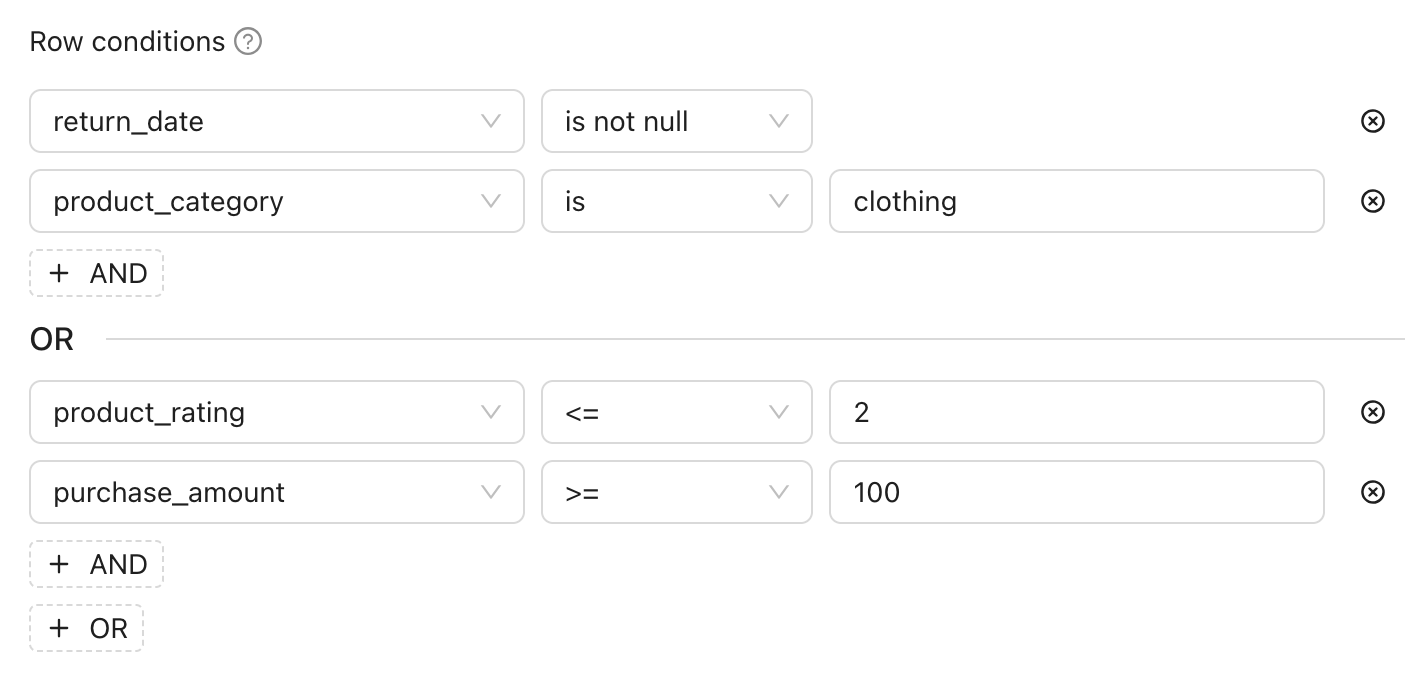This screenshot has width=1415, height=683.
Task: Click the OR group divider label
Action: pyautogui.click(x=52, y=339)
